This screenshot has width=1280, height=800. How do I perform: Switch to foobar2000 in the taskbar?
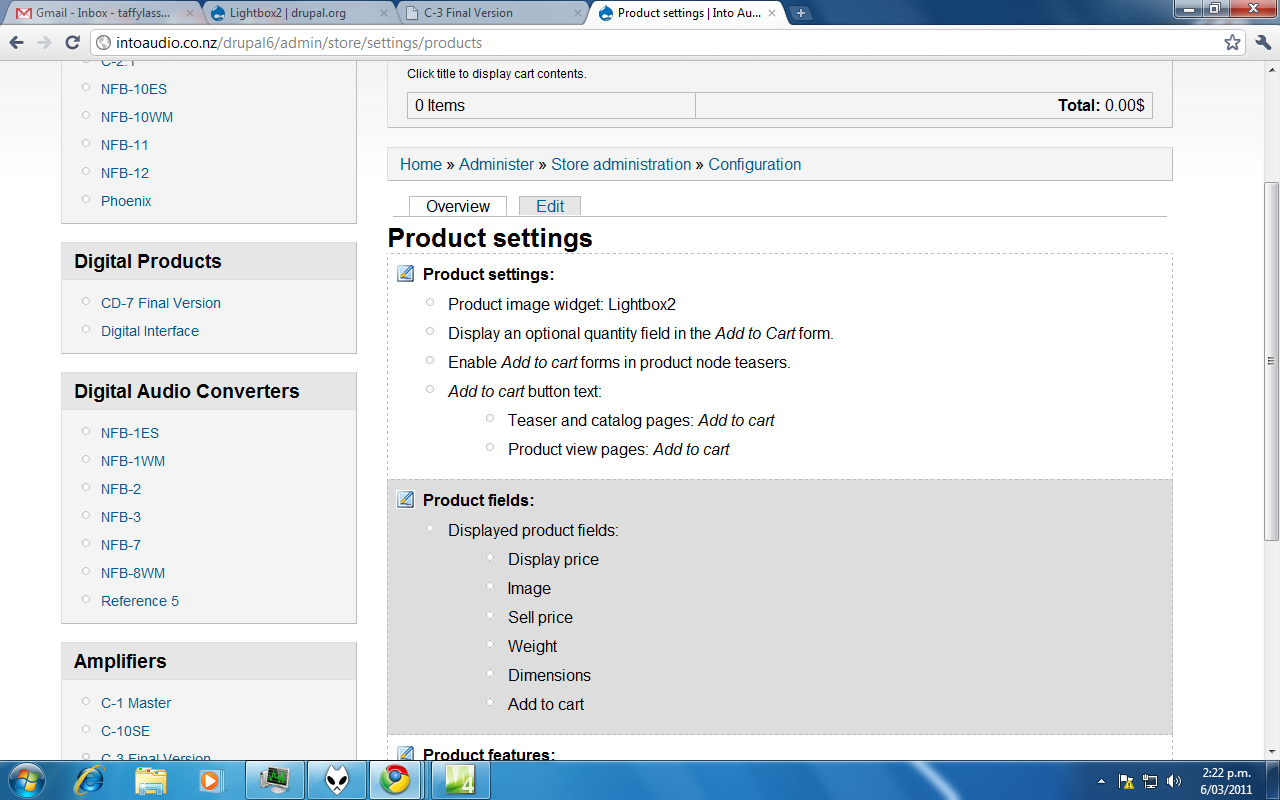[336, 780]
